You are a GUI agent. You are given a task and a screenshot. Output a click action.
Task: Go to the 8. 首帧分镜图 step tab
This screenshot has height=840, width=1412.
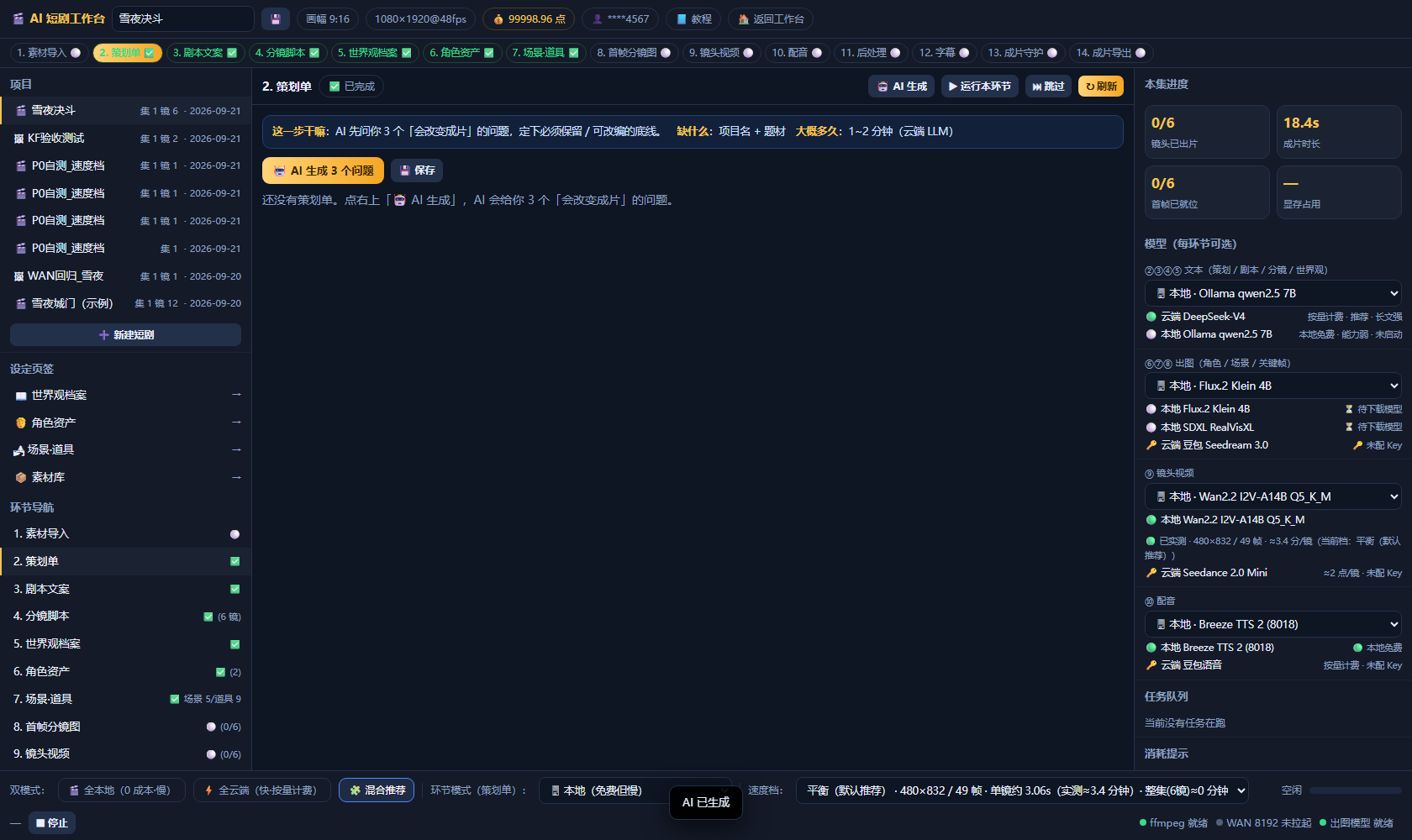pyautogui.click(x=634, y=53)
